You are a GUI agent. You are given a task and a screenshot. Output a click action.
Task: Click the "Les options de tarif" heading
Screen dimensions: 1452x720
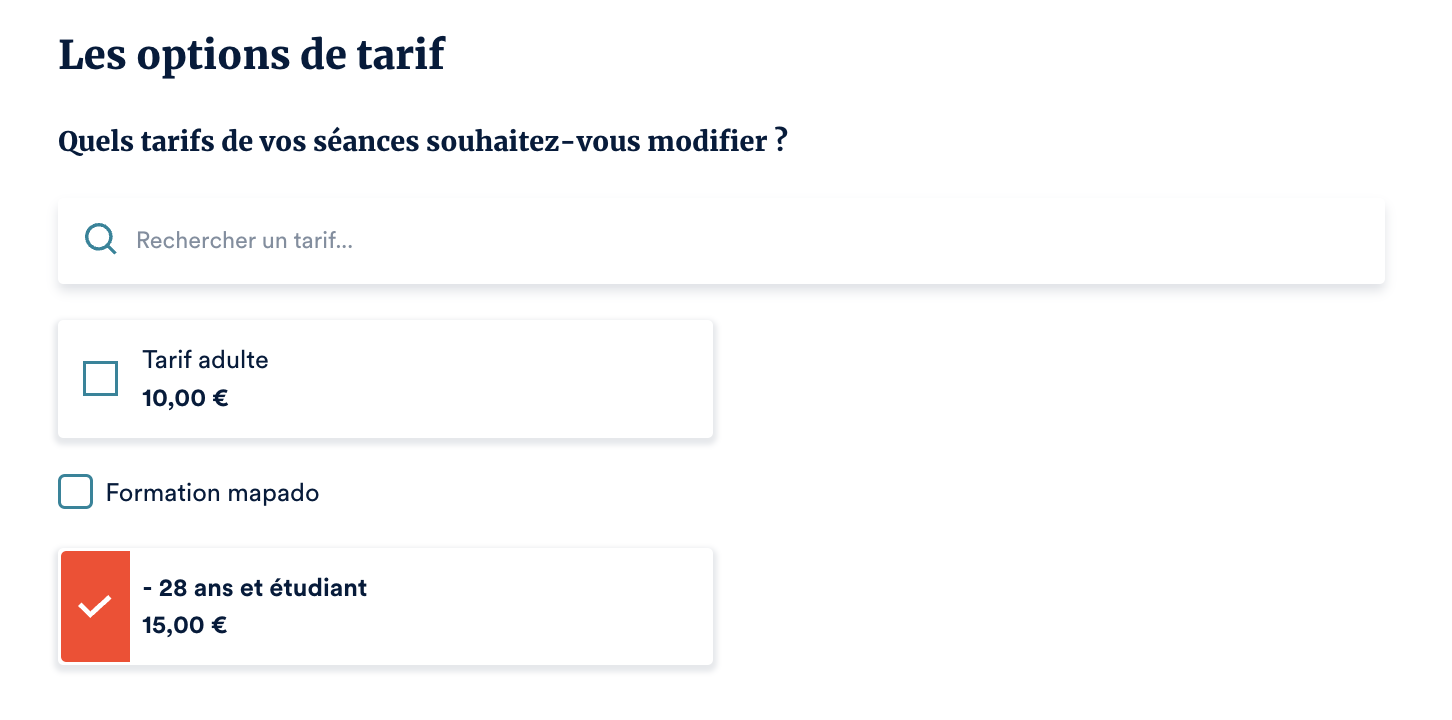click(251, 55)
